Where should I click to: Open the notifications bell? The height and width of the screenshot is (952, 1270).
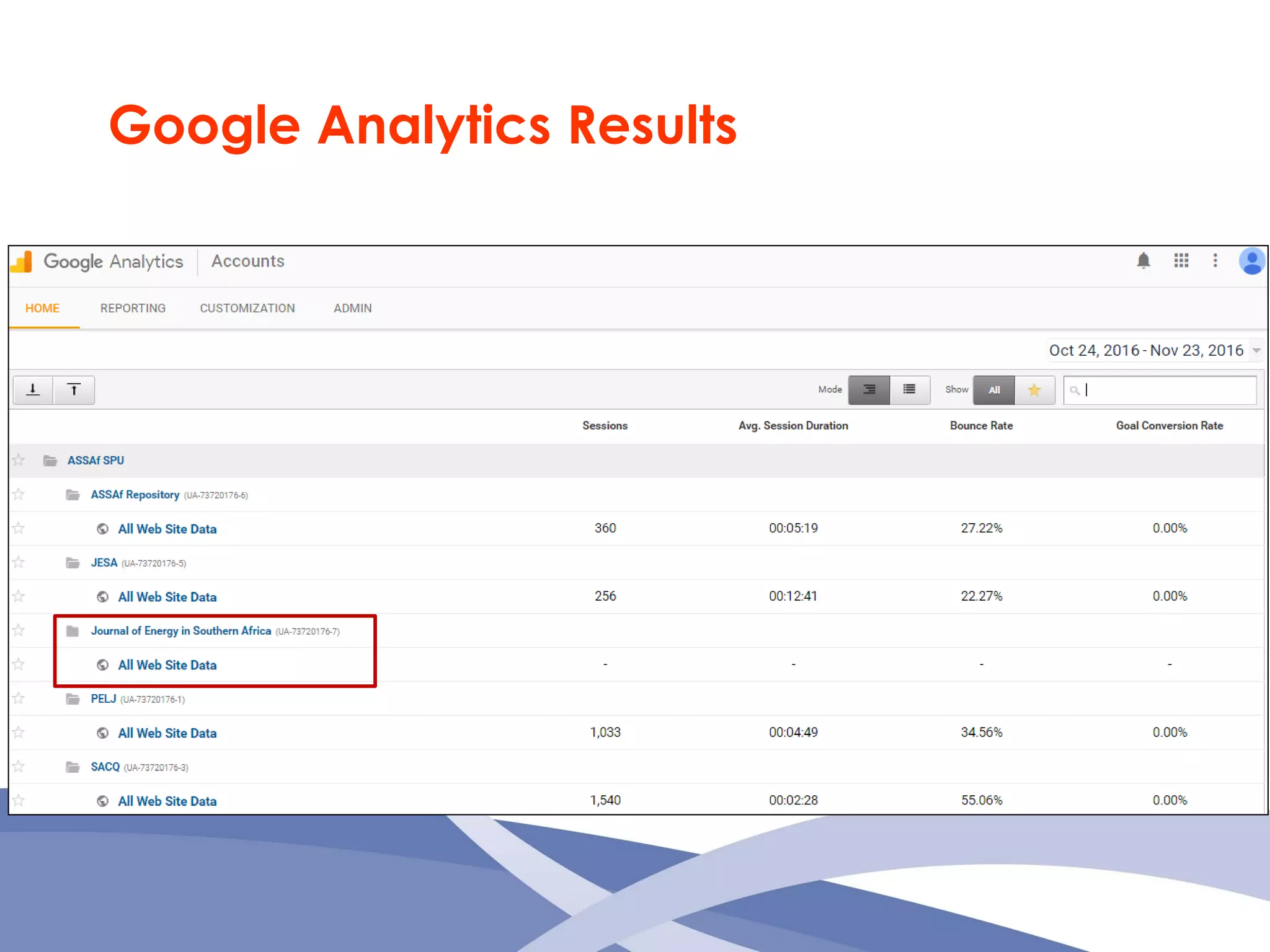click(x=1143, y=261)
